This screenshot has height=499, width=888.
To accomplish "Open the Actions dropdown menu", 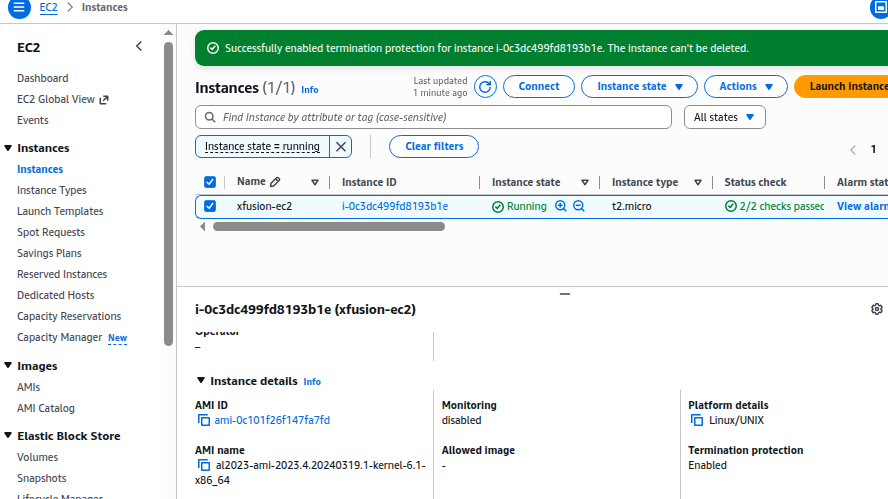I will (745, 87).
